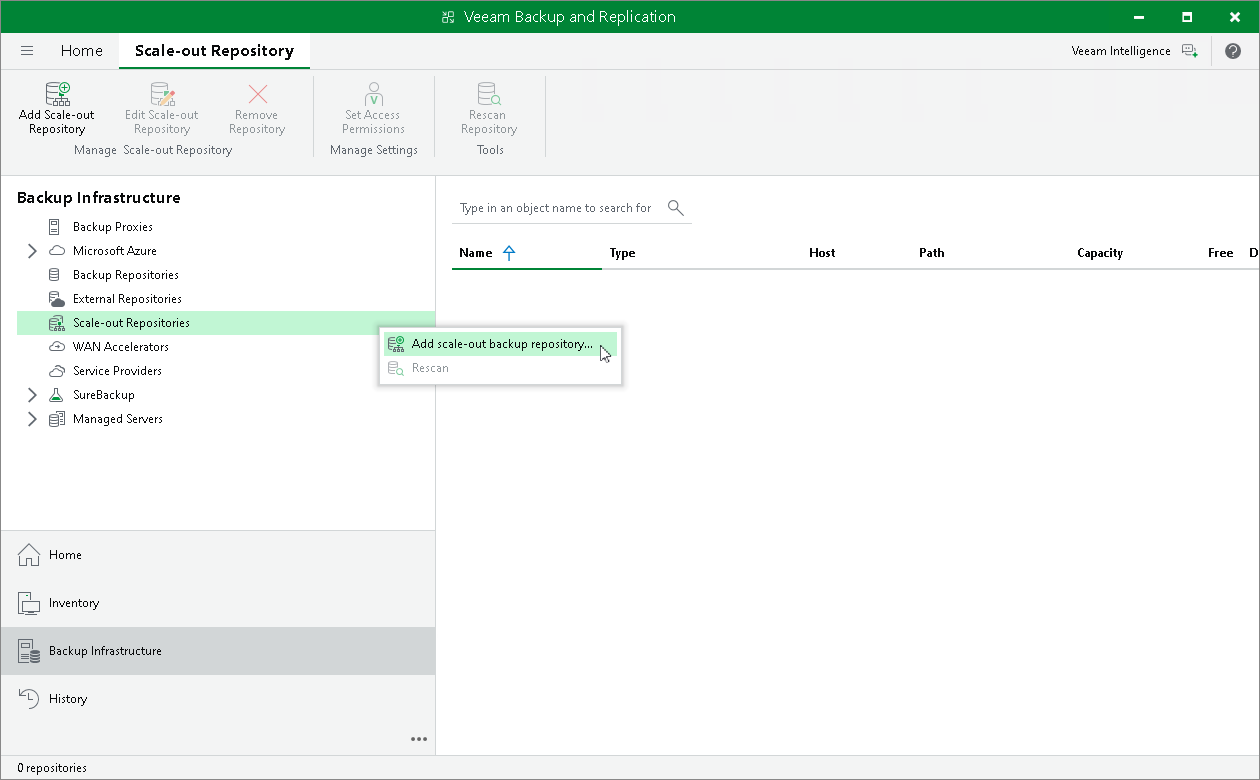Viewport: 1260px width, 780px height.
Task: Go to the Inventory navigation view
Action: (x=218, y=603)
